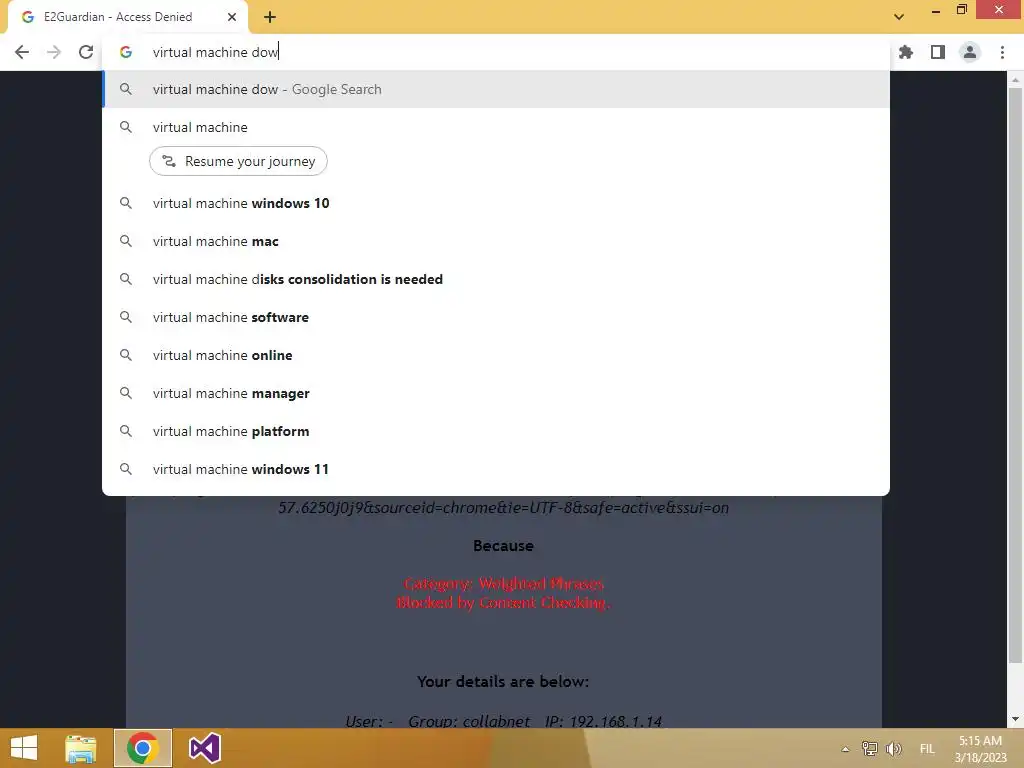This screenshot has width=1024, height=768.
Task: Select 'virtual machine disks consolidation is needed'
Action: [496, 280]
